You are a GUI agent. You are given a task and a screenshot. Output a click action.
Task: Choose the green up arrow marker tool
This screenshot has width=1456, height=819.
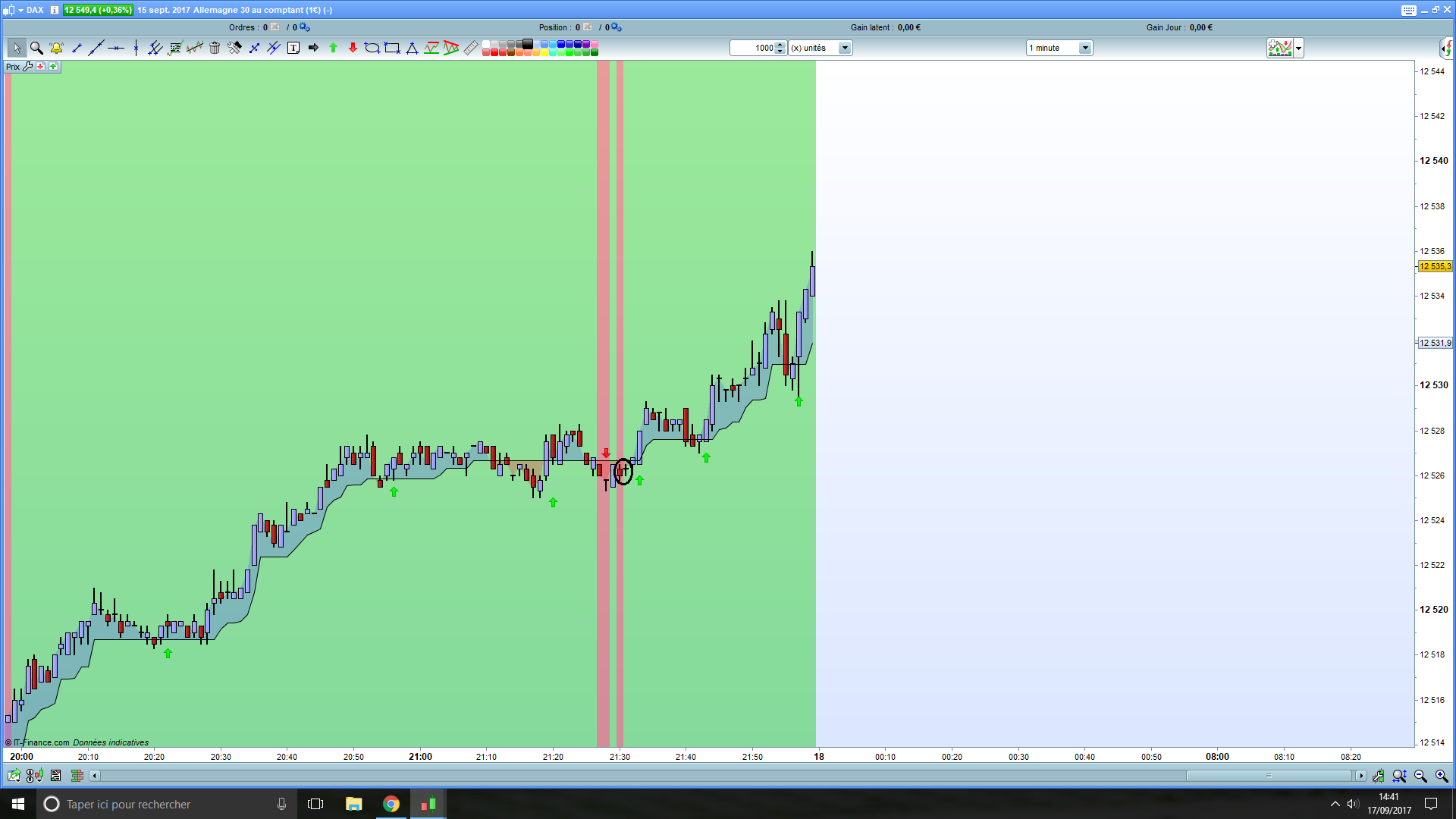point(333,48)
